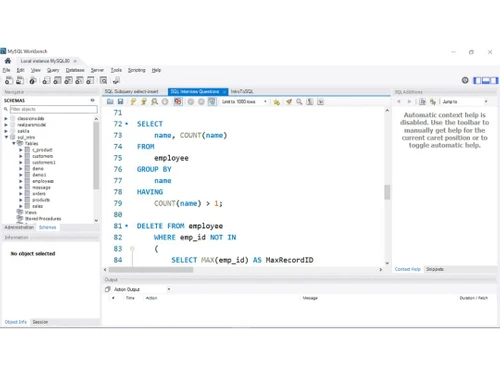The height and width of the screenshot is (375, 500).
Task: Toggle auto-commit mode icon
Action: pyautogui.click(x=212, y=102)
